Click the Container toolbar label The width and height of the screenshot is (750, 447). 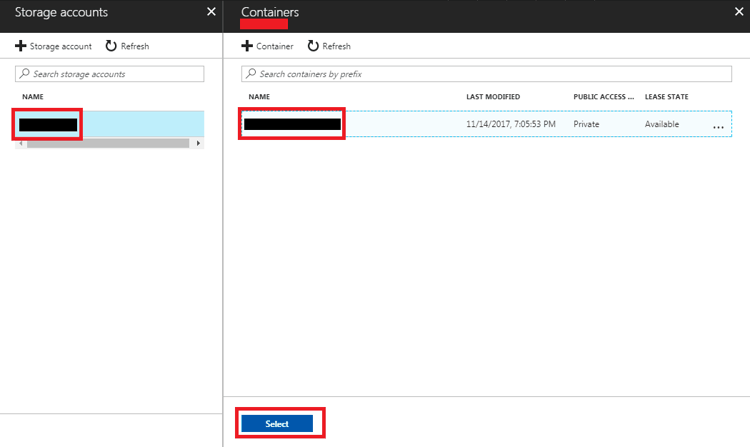pos(275,46)
